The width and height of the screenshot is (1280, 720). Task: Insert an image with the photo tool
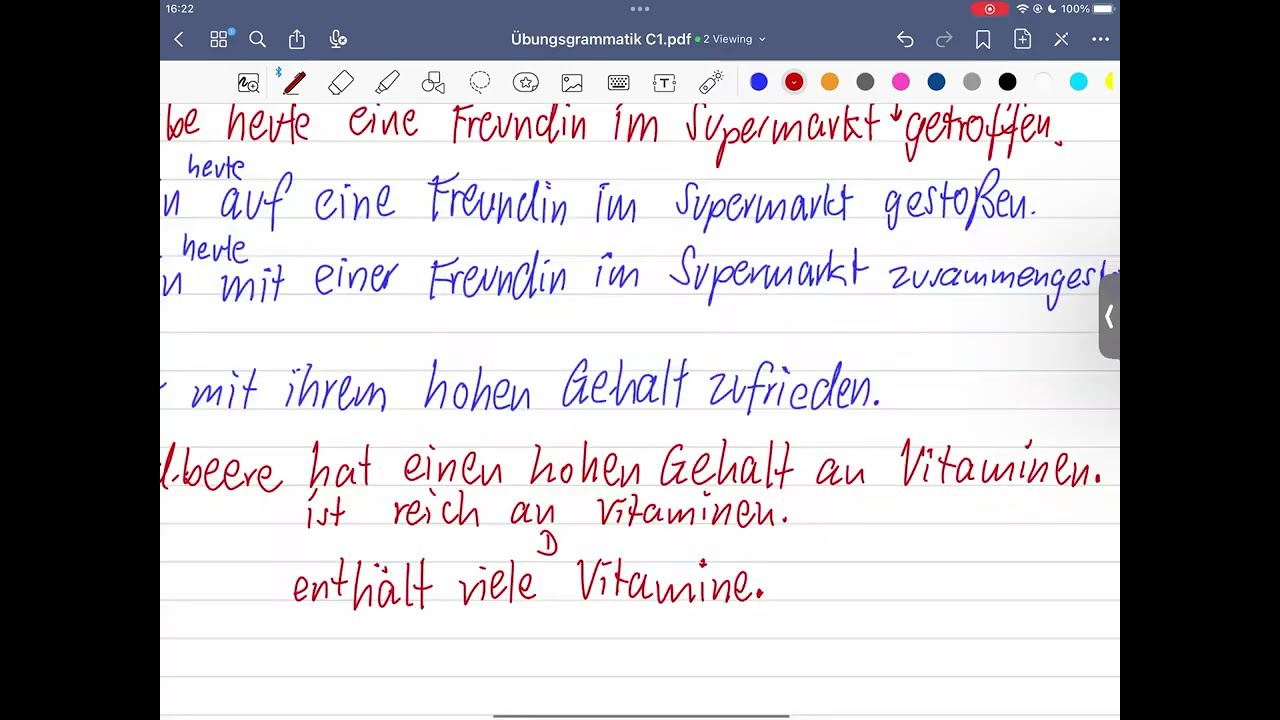coord(572,82)
